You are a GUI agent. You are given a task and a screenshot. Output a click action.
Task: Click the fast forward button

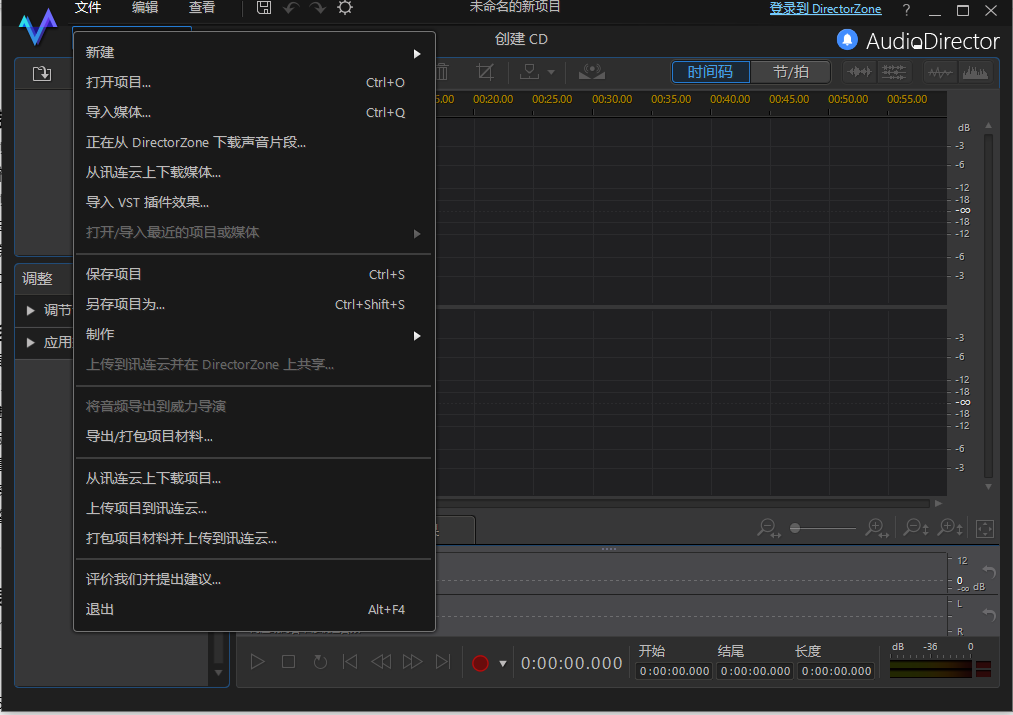click(412, 661)
